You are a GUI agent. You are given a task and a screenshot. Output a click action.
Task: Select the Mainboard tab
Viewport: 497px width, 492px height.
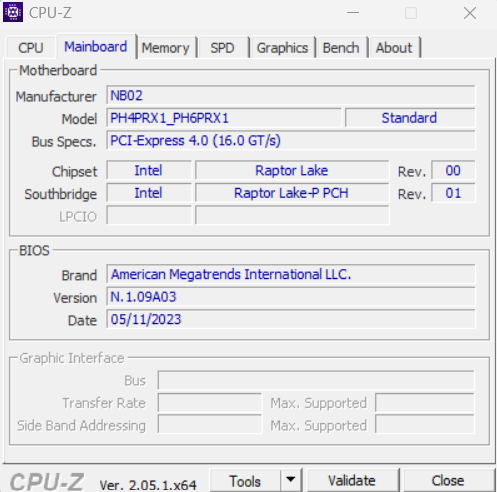(x=96, y=47)
